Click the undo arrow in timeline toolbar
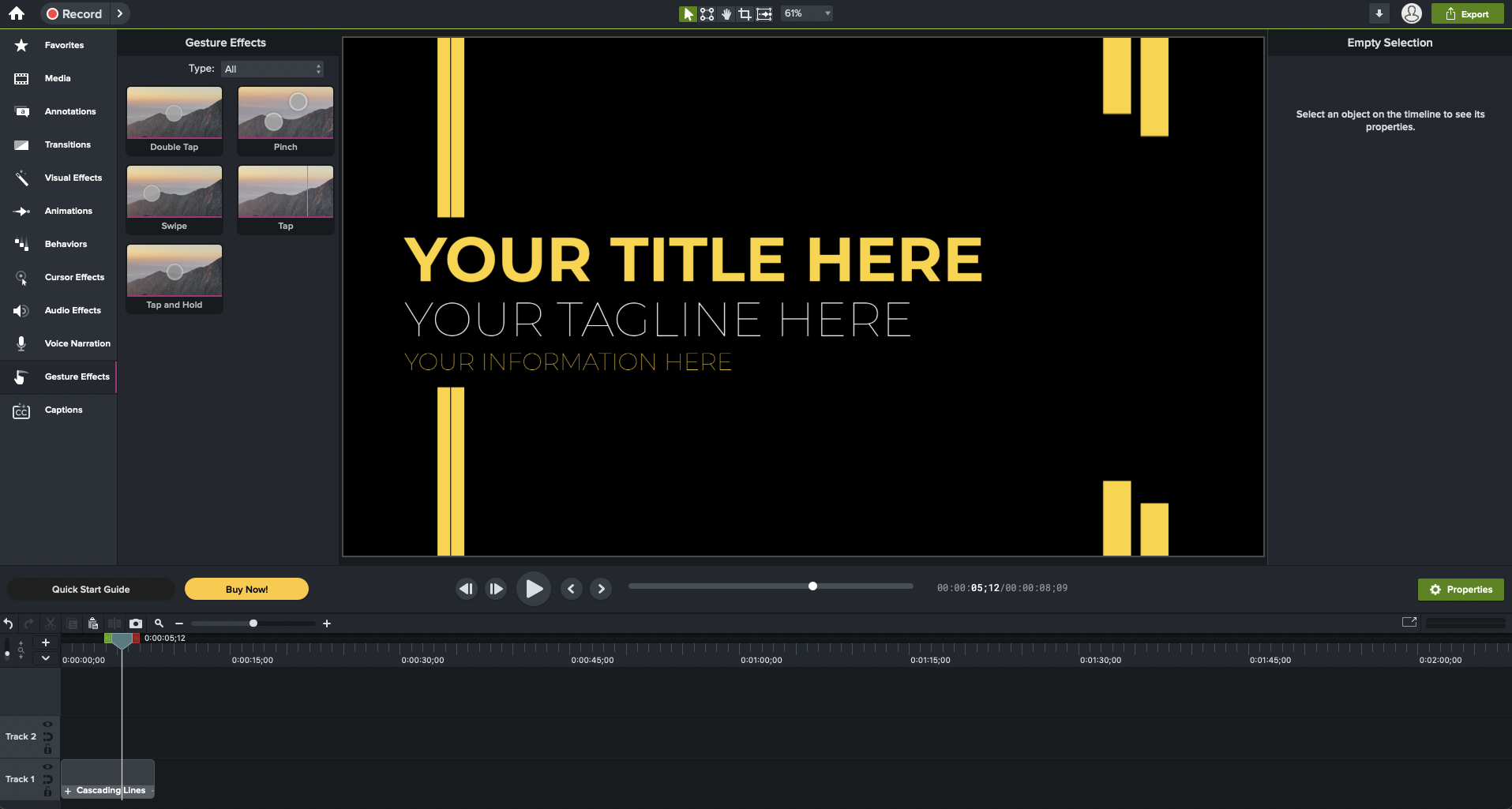 pyautogui.click(x=9, y=624)
